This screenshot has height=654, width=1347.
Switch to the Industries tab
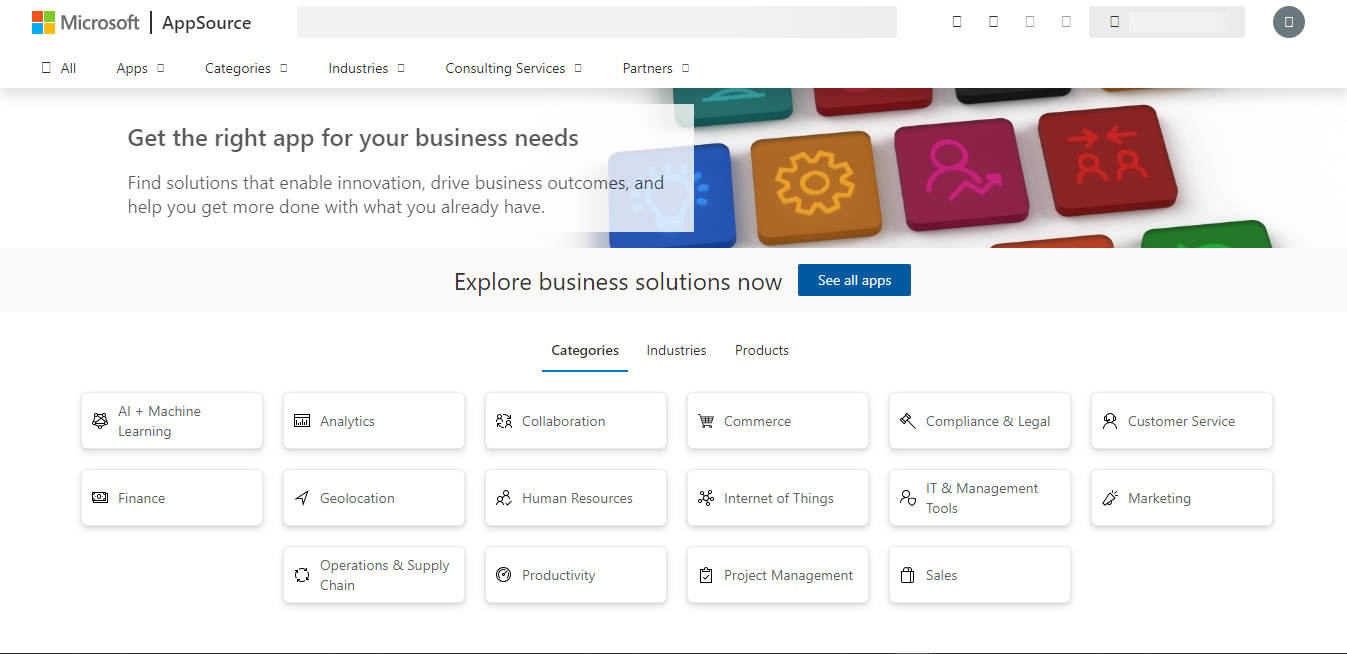pyautogui.click(x=676, y=350)
